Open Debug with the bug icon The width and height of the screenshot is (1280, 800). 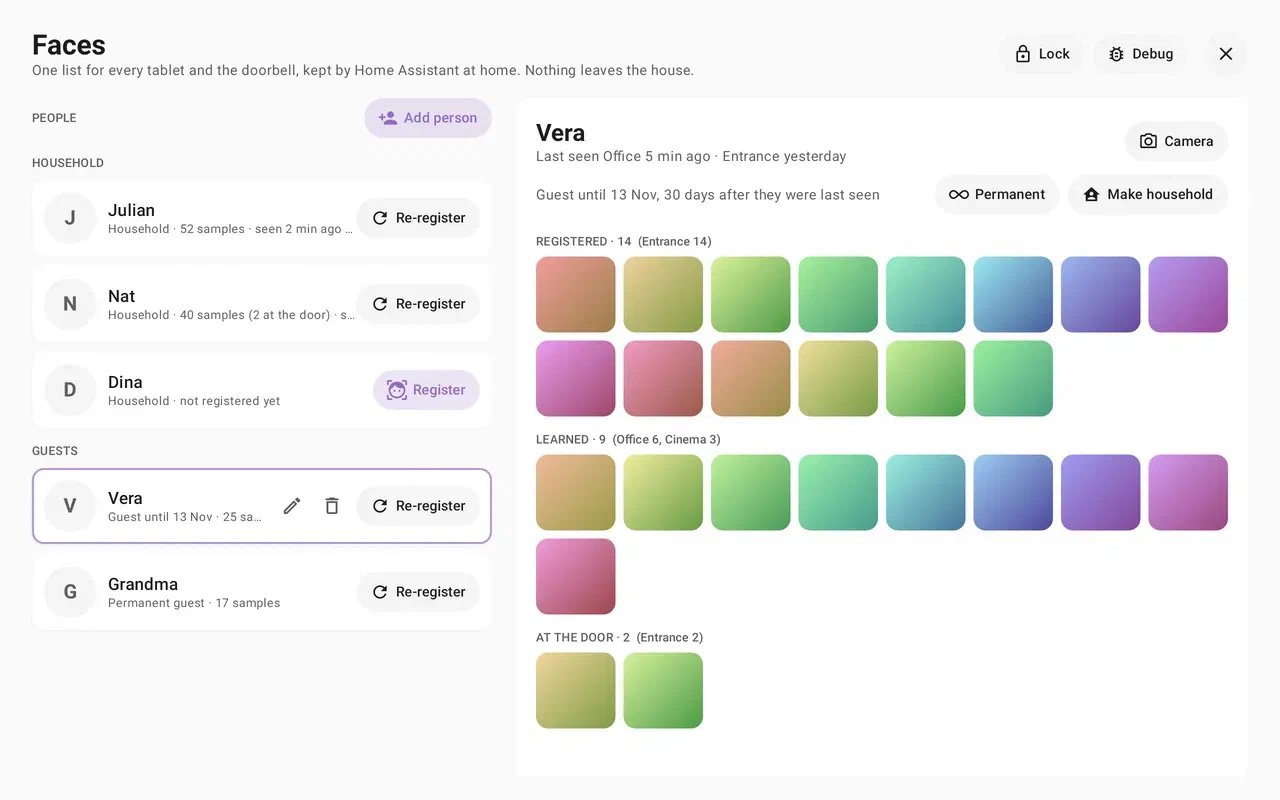[1141, 54]
